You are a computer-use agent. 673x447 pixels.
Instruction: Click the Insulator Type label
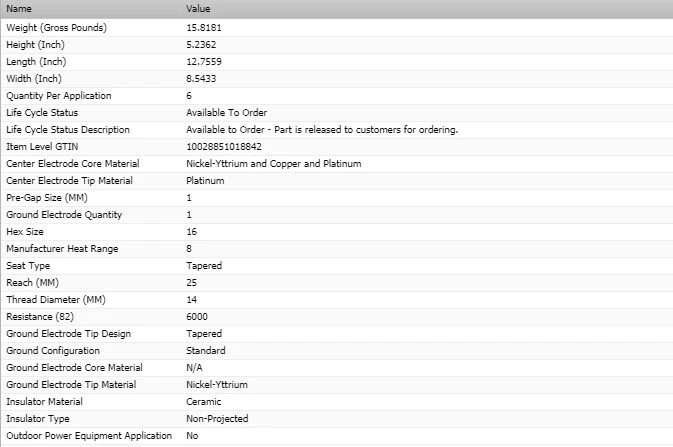pyautogui.click(x=38, y=419)
